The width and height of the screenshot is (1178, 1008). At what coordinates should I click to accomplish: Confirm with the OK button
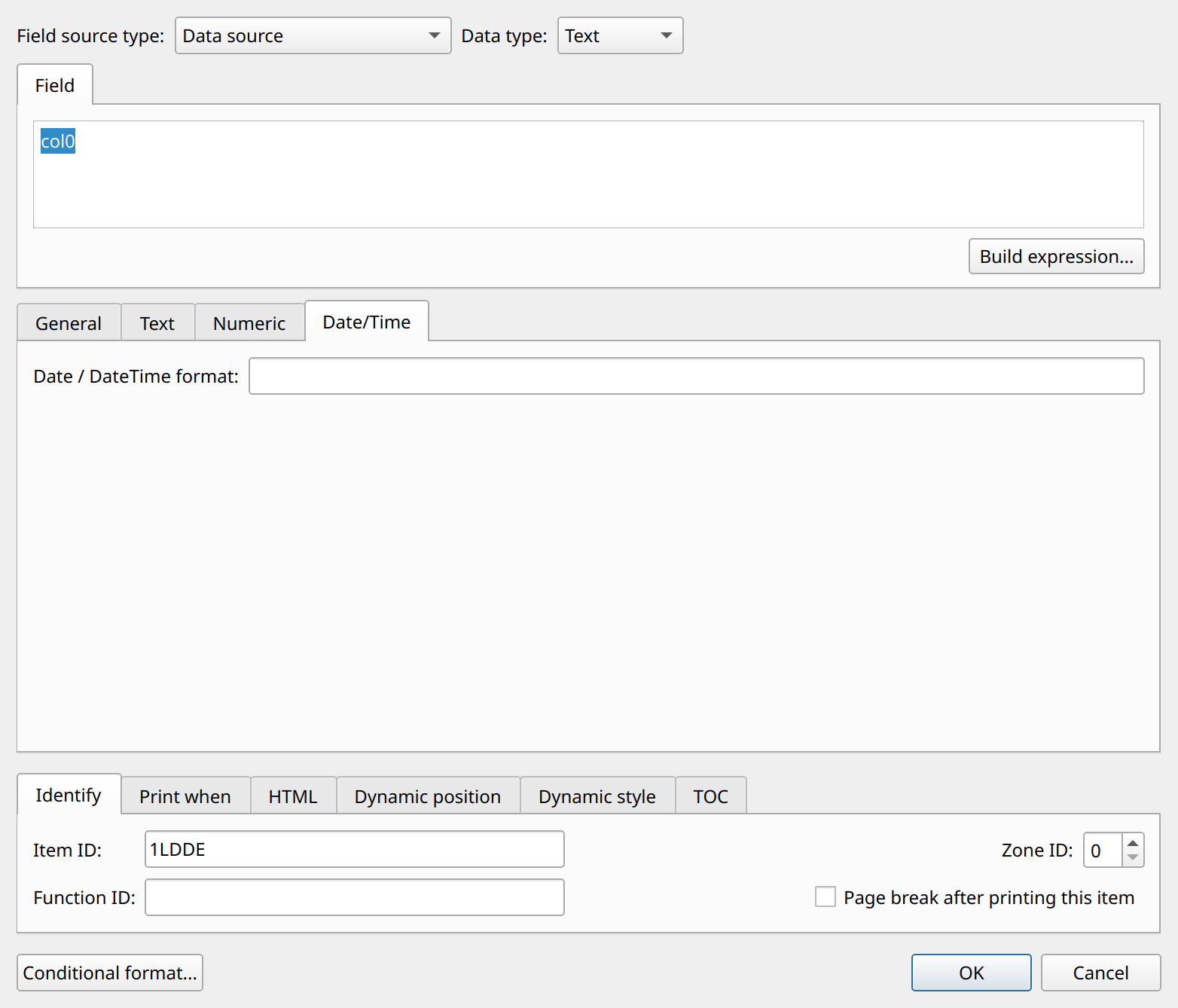(x=972, y=973)
